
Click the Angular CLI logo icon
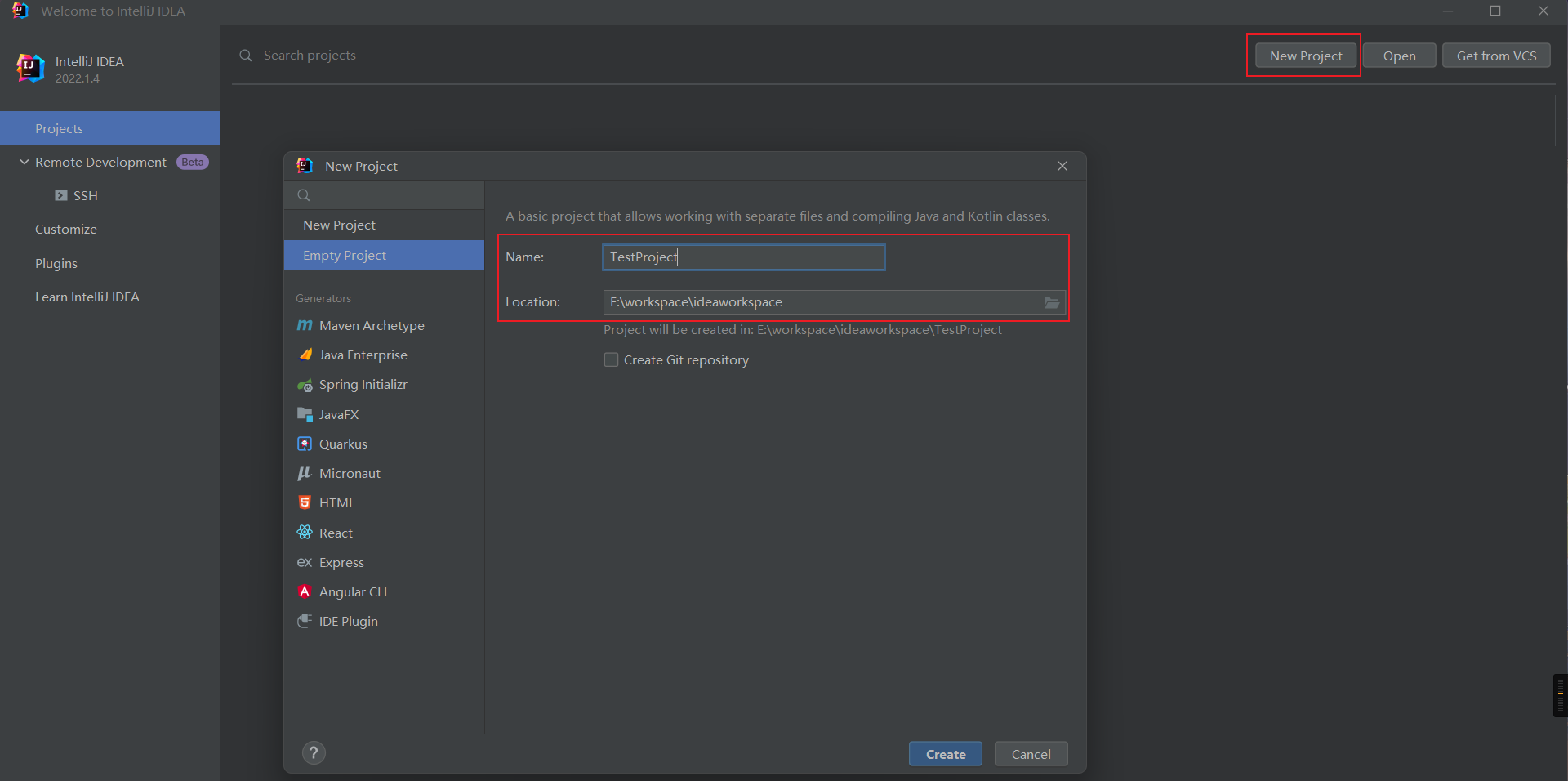[x=305, y=591]
